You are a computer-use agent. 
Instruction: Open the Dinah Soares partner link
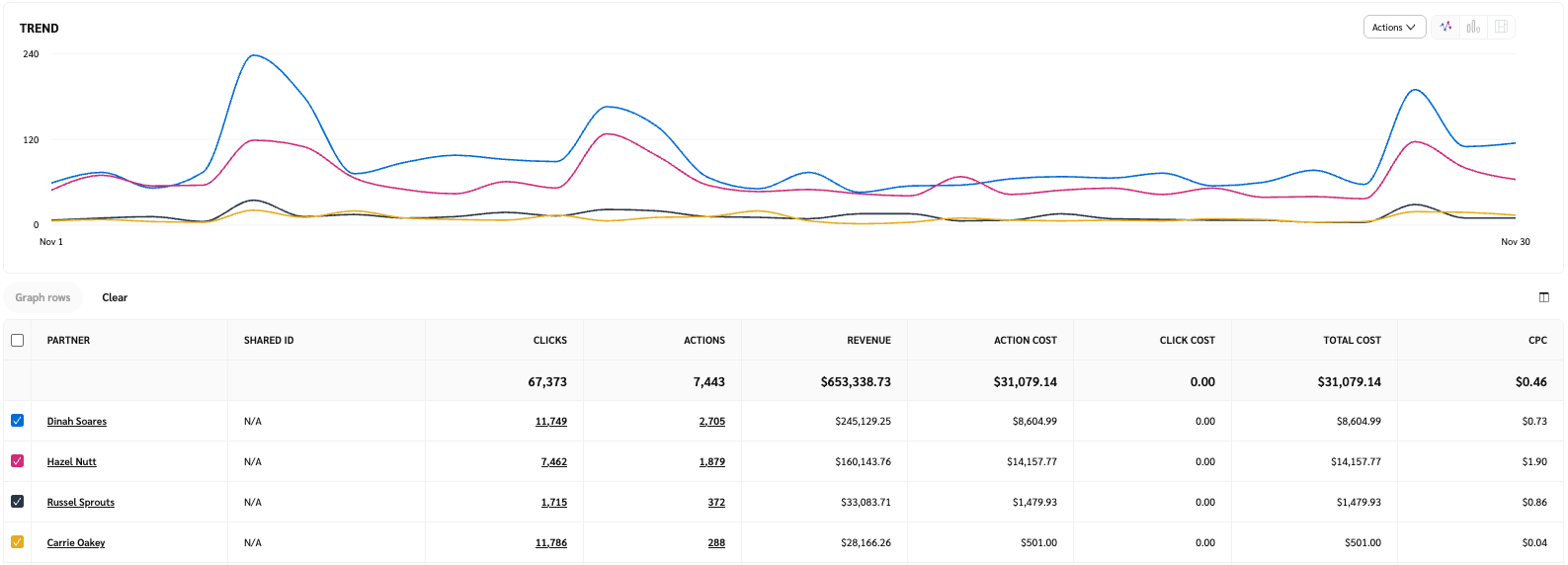coord(77,422)
